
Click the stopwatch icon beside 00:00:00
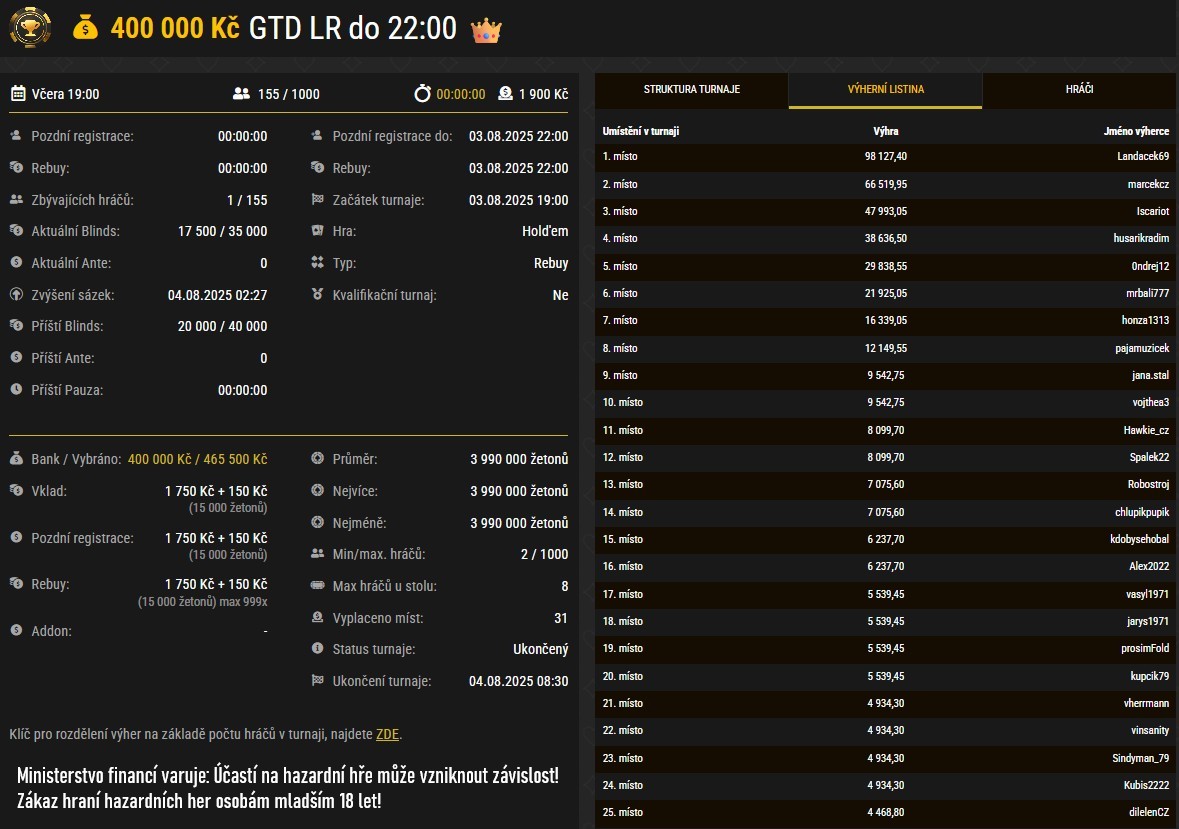click(423, 94)
